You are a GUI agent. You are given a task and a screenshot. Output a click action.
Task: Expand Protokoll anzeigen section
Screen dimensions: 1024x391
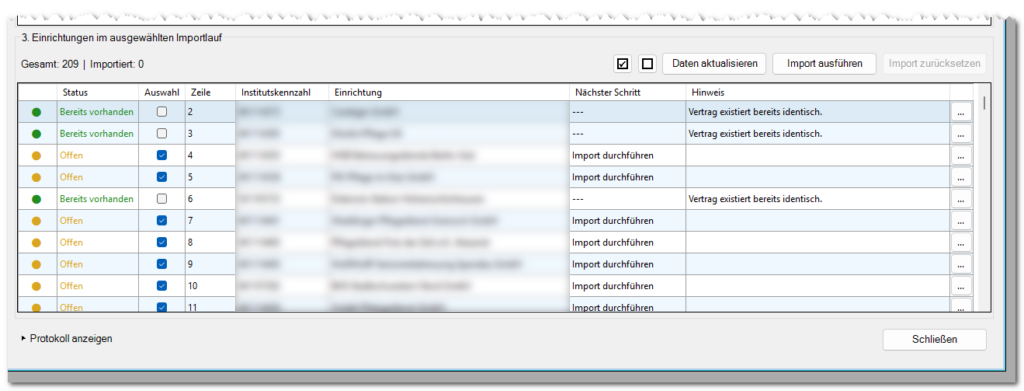pyautogui.click(x=67, y=339)
